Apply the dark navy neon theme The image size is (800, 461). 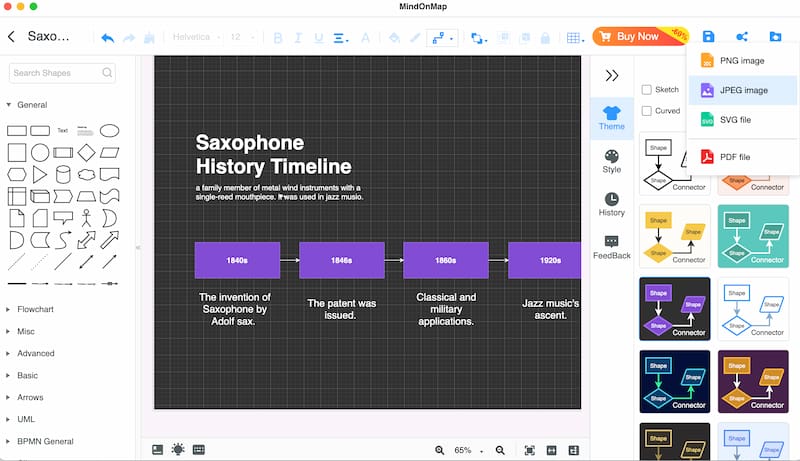pos(674,381)
